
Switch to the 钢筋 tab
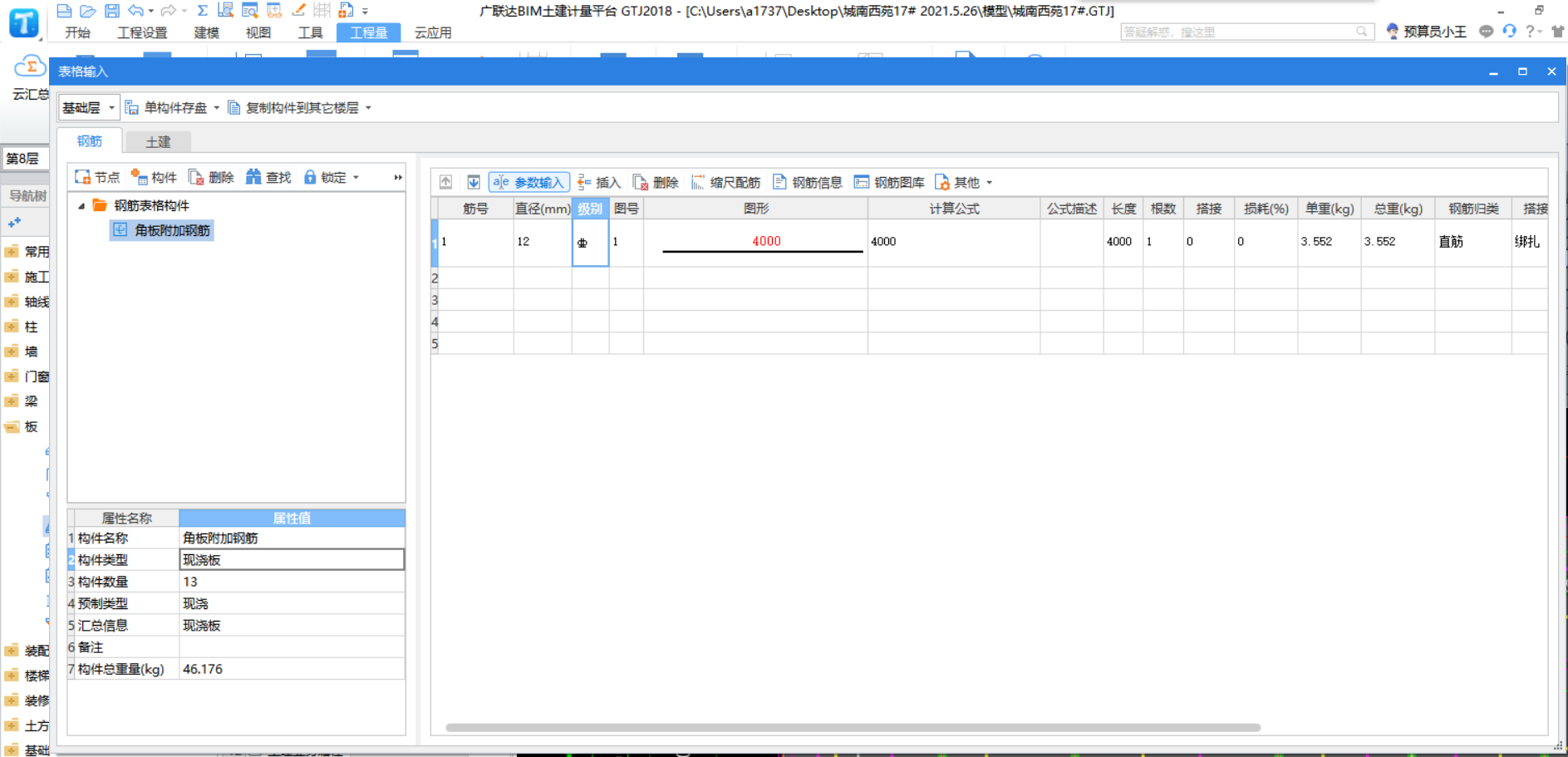point(89,140)
